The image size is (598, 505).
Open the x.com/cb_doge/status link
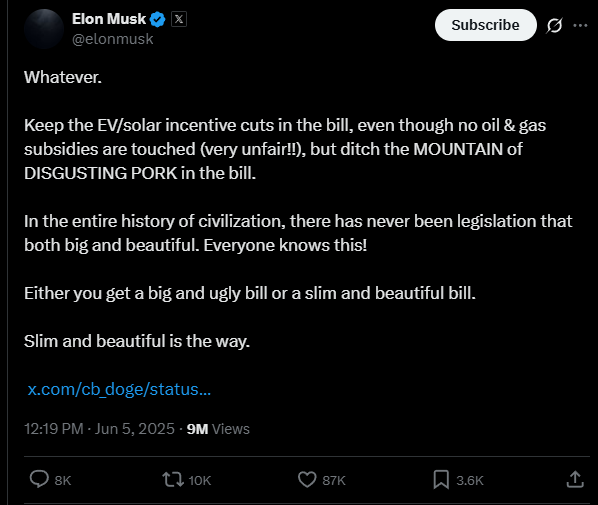(x=119, y=389)
